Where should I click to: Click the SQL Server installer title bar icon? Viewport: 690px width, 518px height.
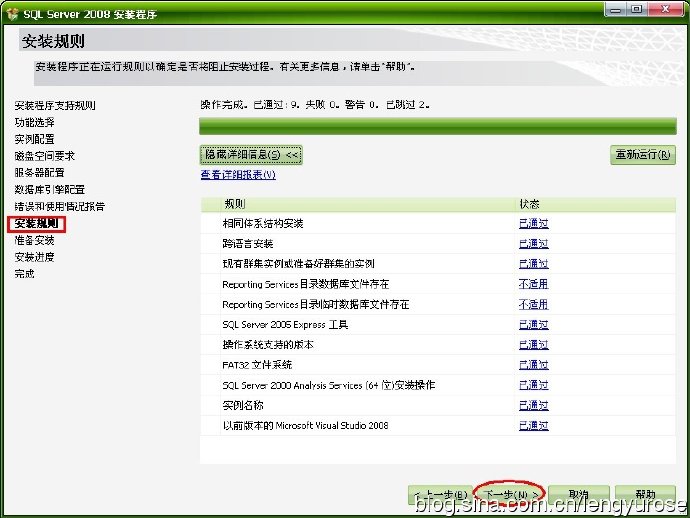(x=12, y=14)
